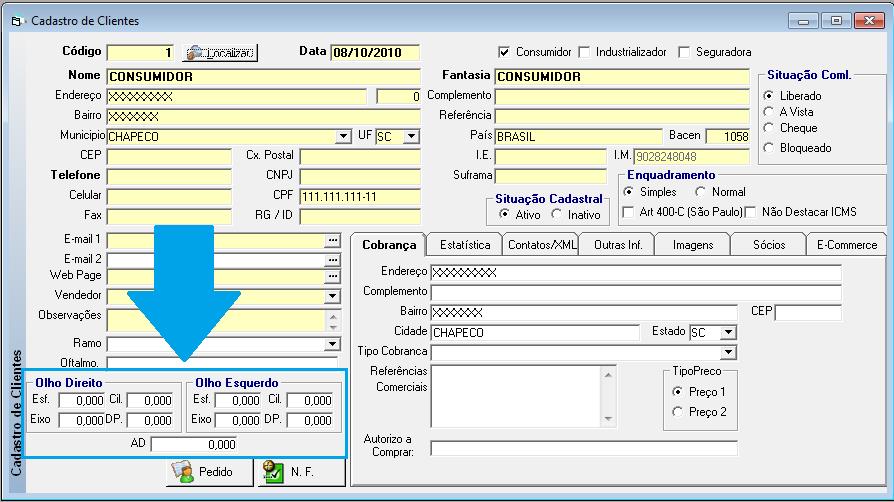Open the Vendedor dropdown

tap(332, 296)
